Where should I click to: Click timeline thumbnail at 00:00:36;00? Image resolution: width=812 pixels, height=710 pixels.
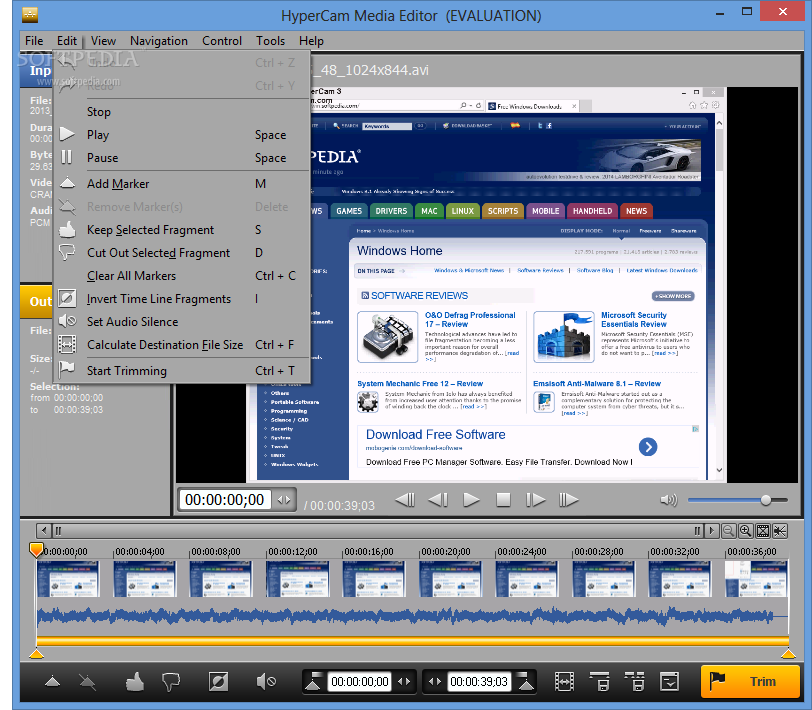click(x=756, y=578)
